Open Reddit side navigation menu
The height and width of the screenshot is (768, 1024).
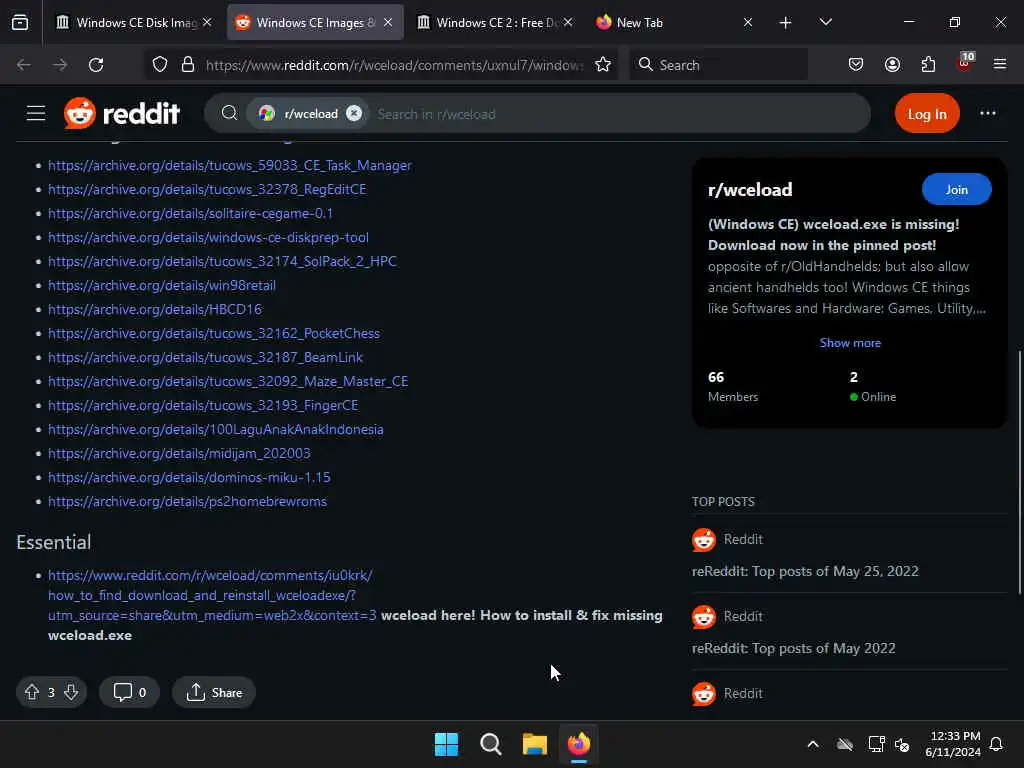pos(36,114)
